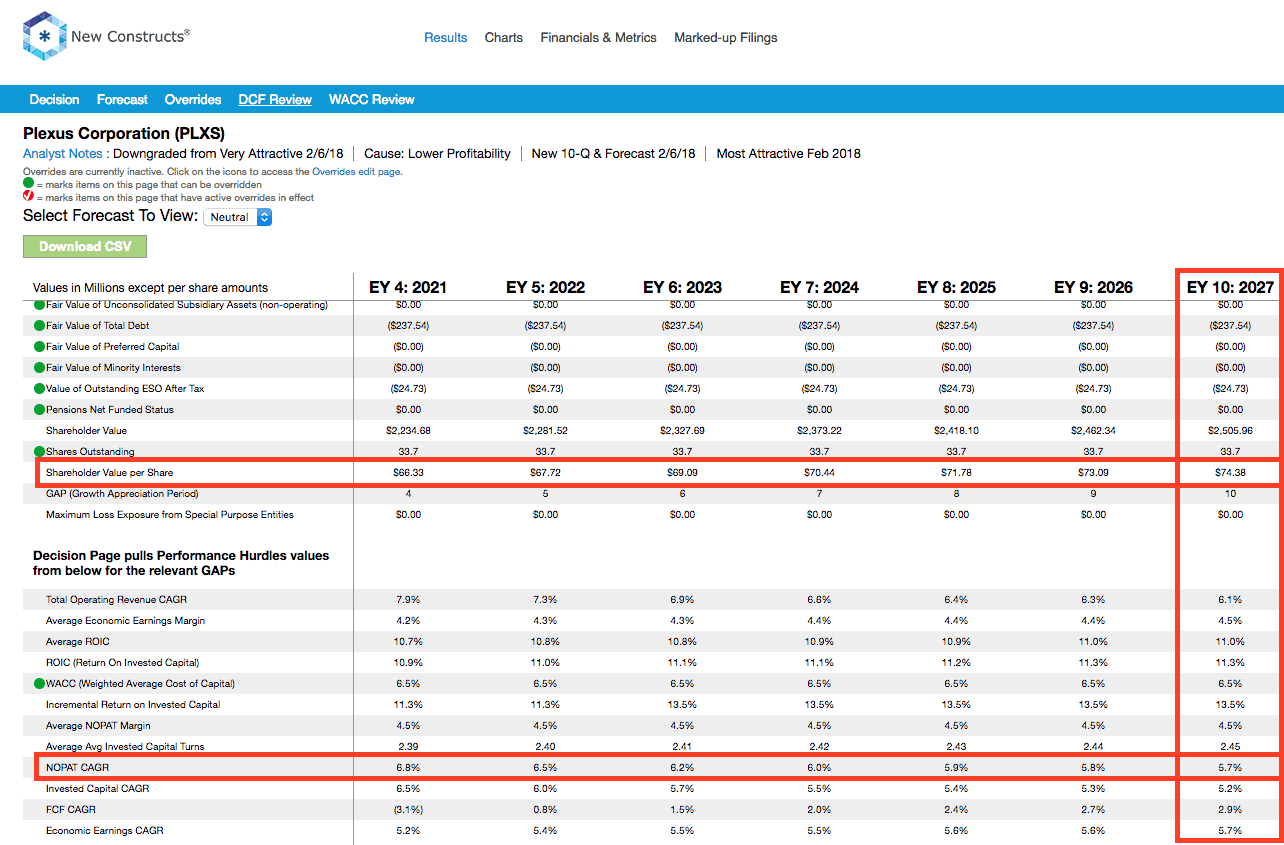Click the EY 8: 2025 column header
The height and width of the screenshot is (845, 1284).
point(956,287)
